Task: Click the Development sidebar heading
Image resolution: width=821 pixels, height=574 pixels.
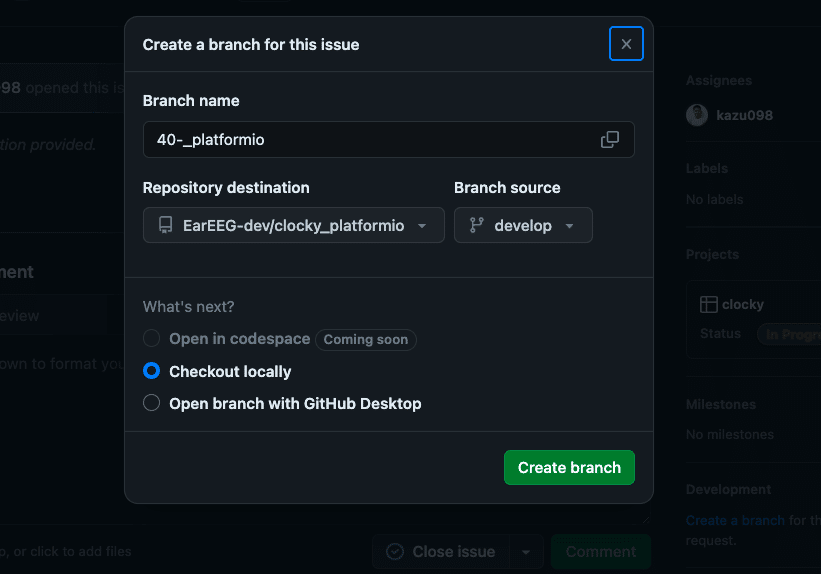Action: [728, 489]
